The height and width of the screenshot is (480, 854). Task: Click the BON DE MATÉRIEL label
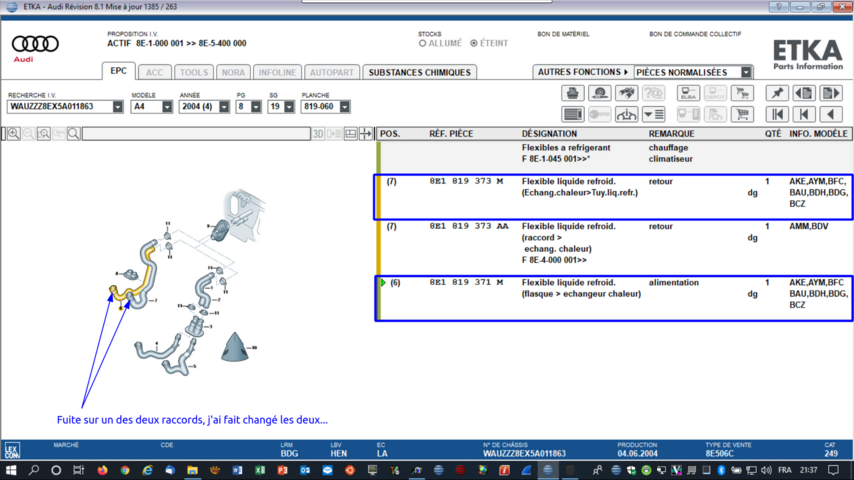pyautogui.click(x=563, y=34)
